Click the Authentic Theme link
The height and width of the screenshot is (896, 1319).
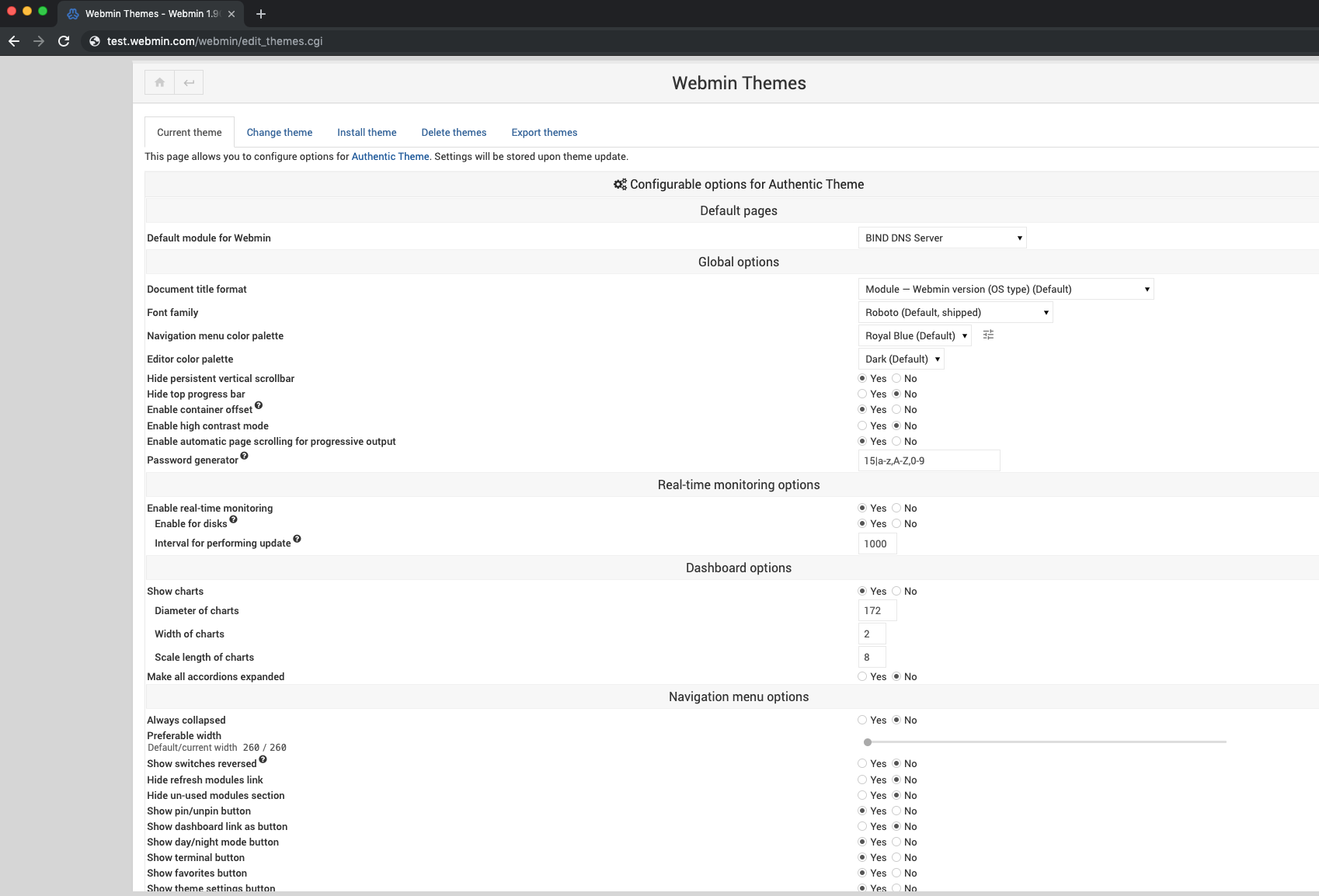point(390,156)
